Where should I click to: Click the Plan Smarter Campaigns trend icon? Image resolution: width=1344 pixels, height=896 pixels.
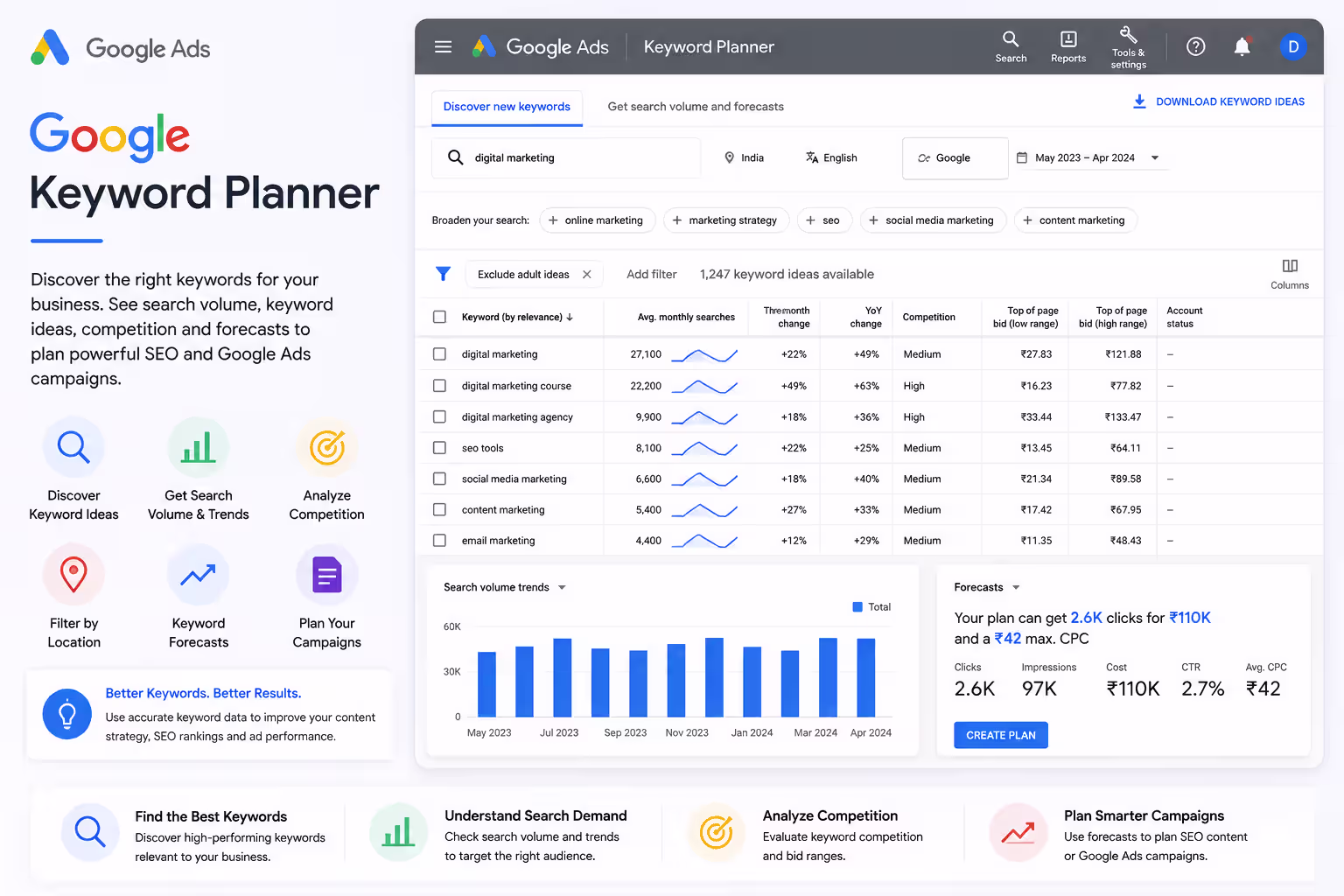[x=1018, y=832]
